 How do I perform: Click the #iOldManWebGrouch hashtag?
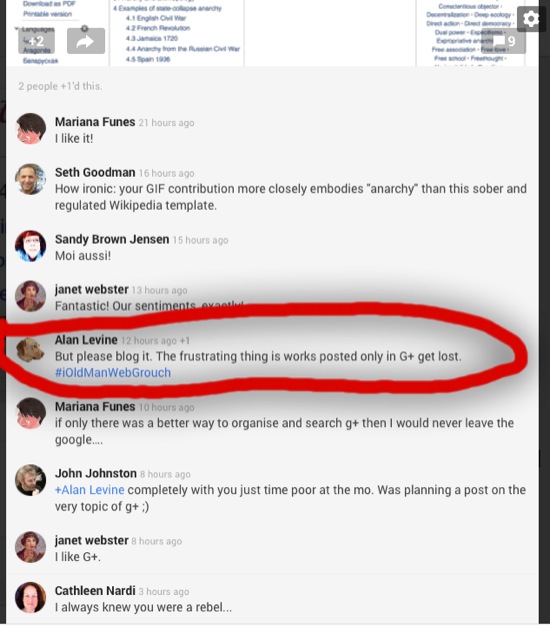[x=113, y=373]
